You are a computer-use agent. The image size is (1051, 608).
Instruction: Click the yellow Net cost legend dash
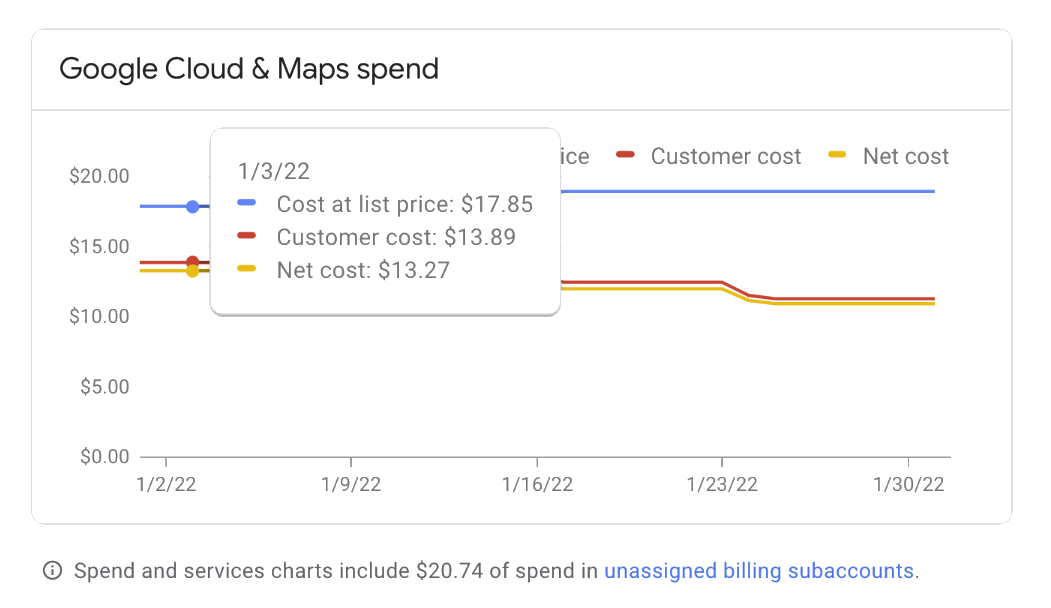838,156
